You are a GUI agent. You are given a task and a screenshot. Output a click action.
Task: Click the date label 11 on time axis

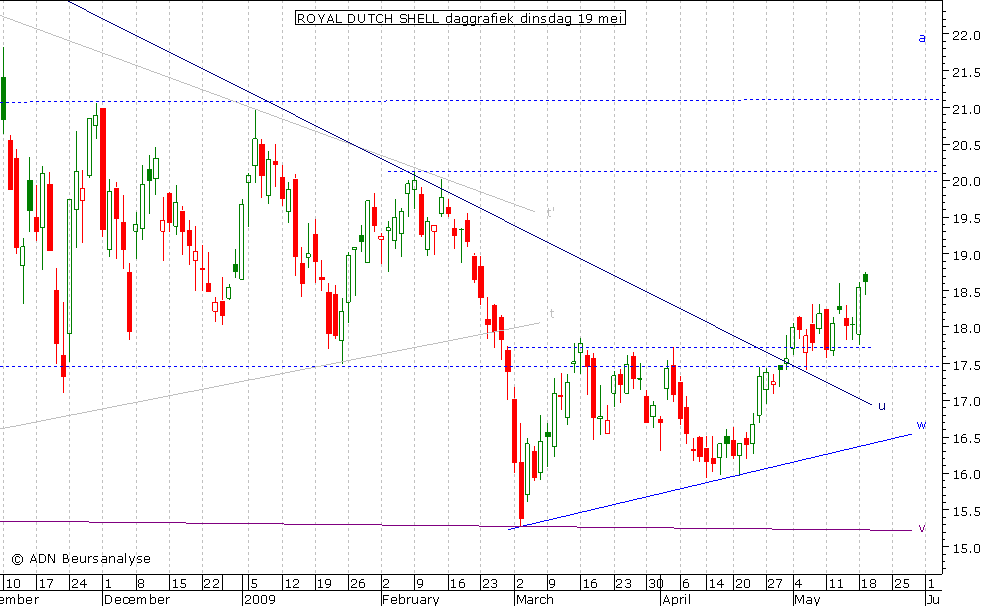click(x=836, y=583)
